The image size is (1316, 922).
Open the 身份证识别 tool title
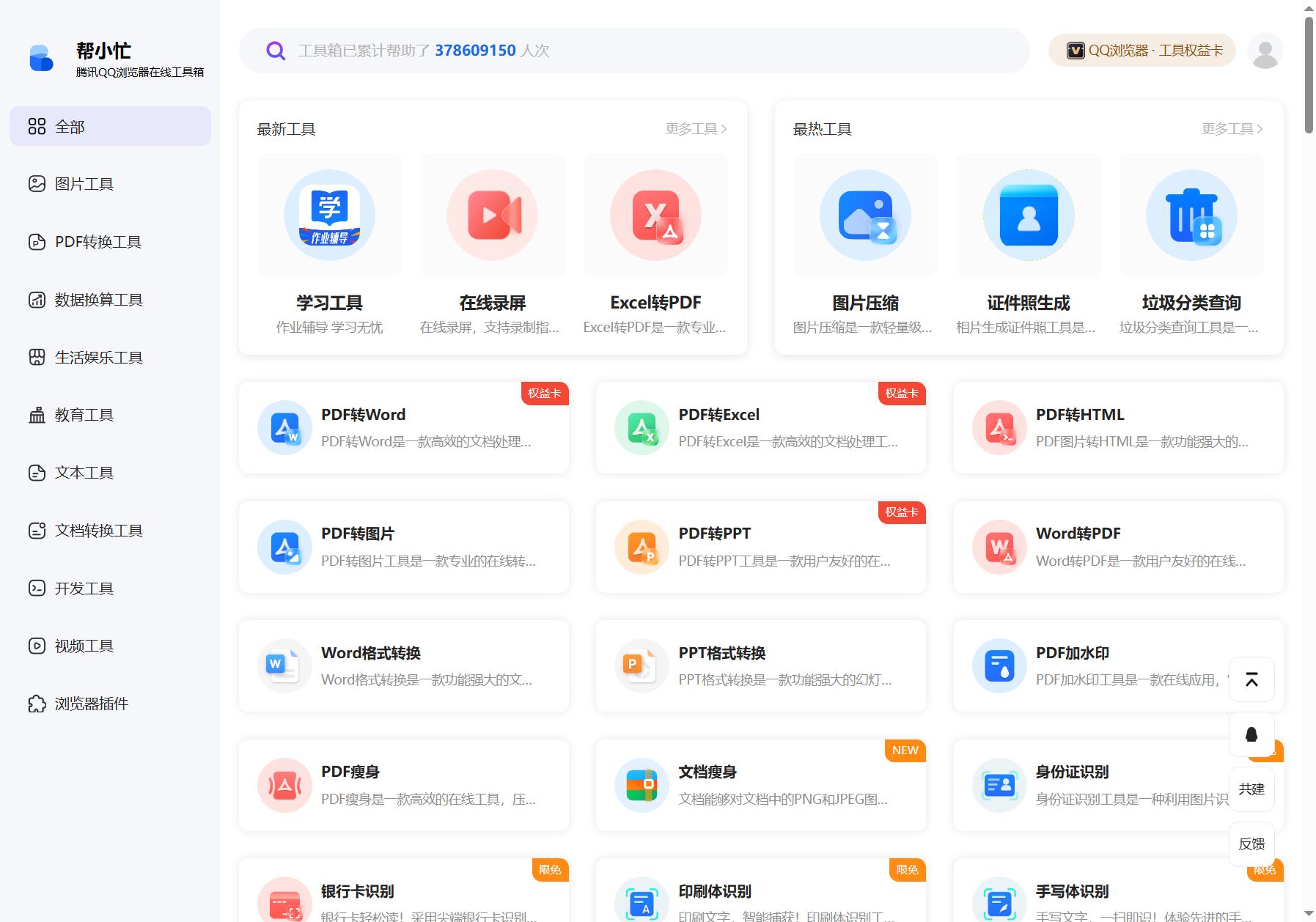pyautogui.click(x=1072, y=772)
